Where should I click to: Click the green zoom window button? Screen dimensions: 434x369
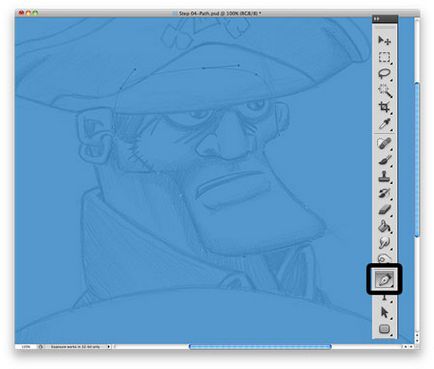35,13
